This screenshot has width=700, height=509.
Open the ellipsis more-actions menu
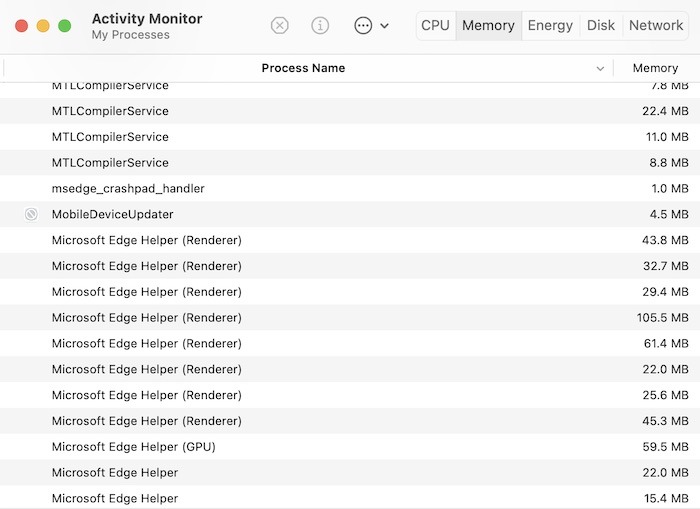[x=363, y=25]
